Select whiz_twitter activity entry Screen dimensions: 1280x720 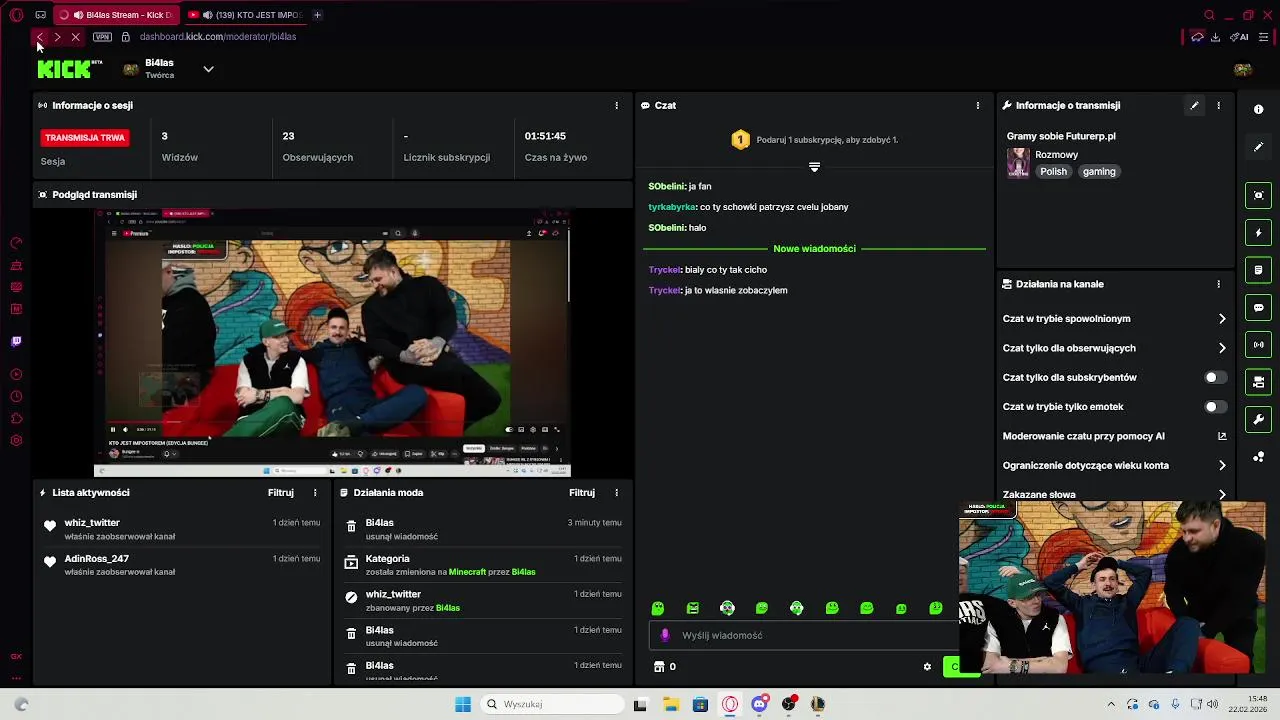coord(181,529)
